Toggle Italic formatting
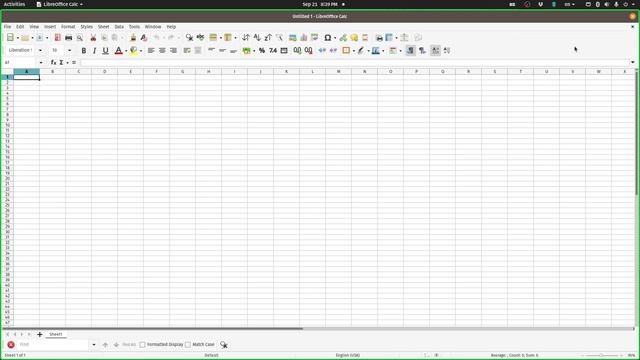The image size is (640, 360). tap(94, 51)
